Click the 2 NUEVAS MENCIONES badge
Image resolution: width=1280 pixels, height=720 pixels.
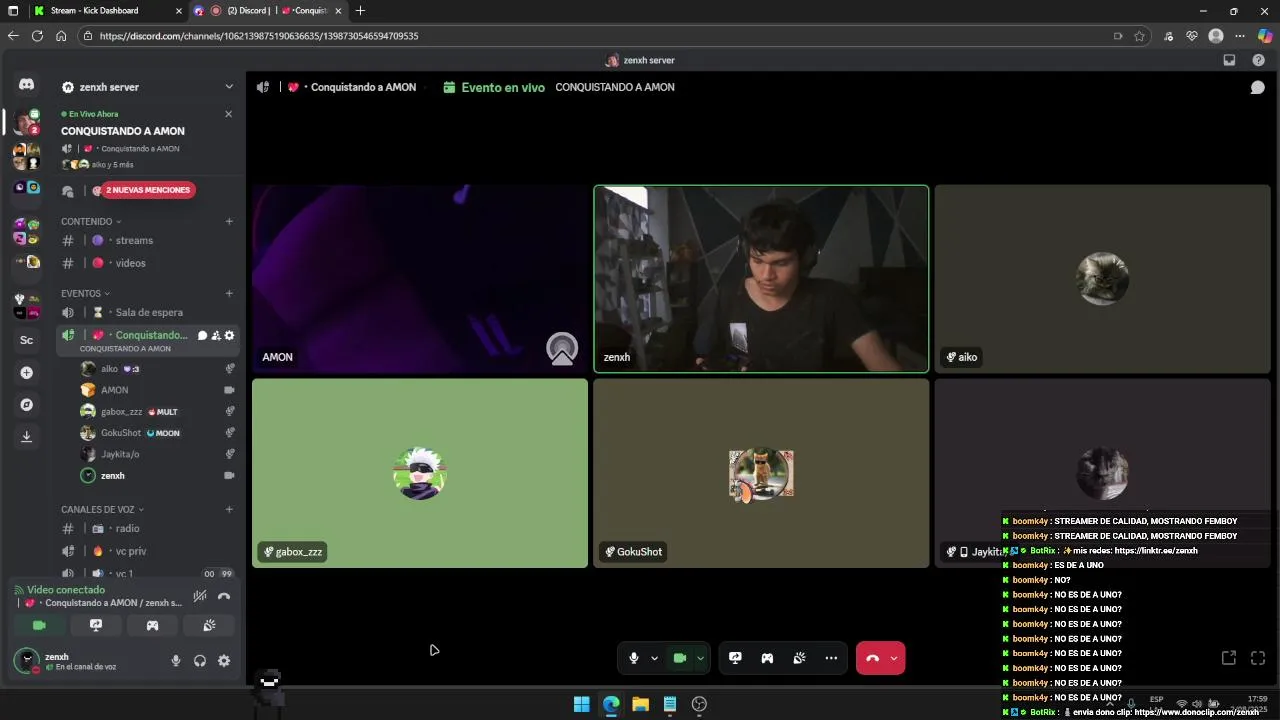[x=146, y=190]
